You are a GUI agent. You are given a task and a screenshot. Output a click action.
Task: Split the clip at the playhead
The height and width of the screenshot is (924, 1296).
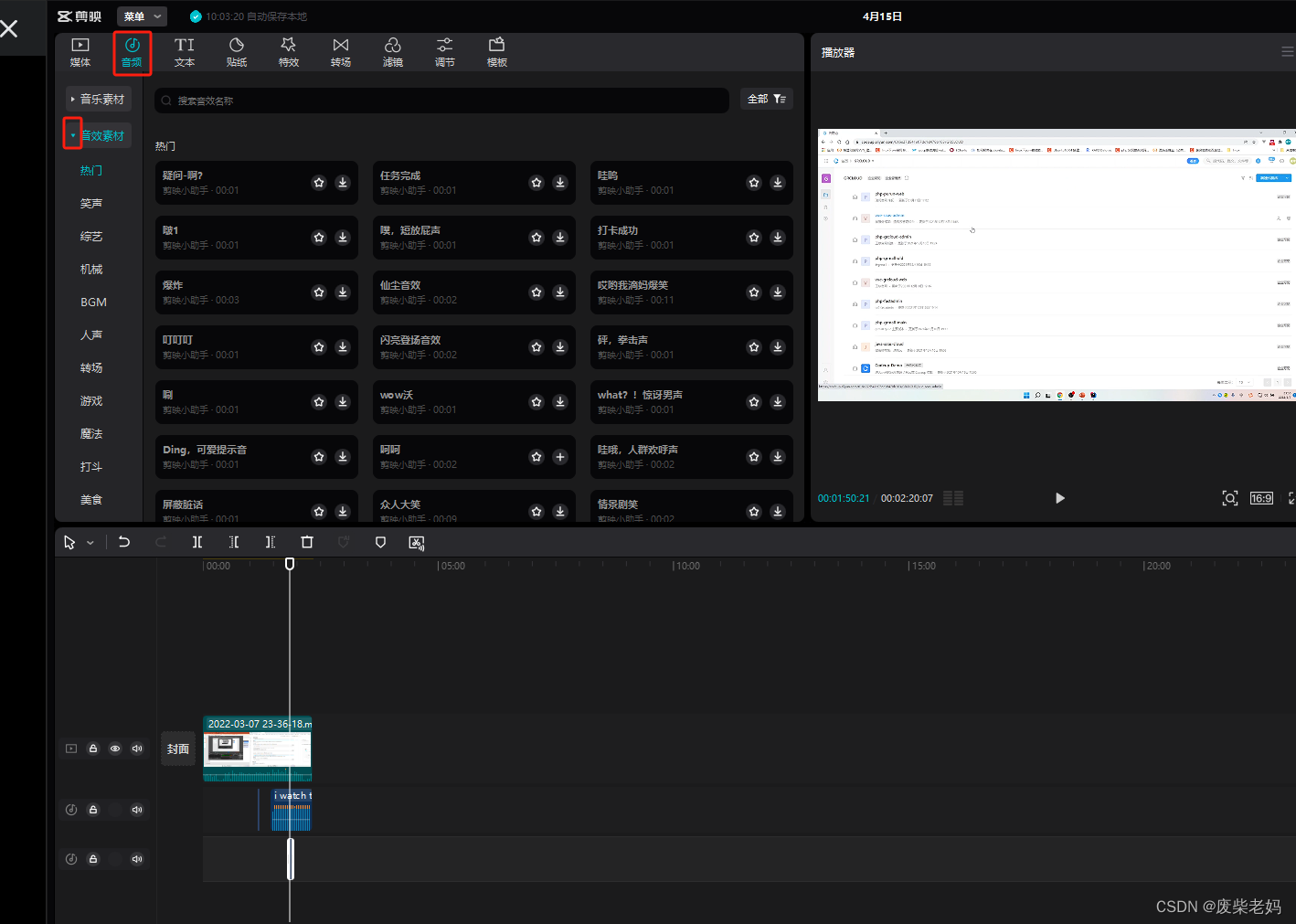pos(197,542)
